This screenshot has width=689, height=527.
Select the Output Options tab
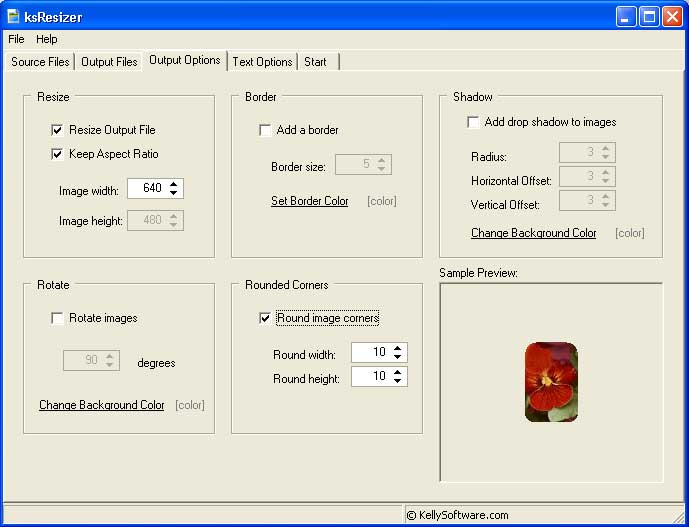(185, 60)
